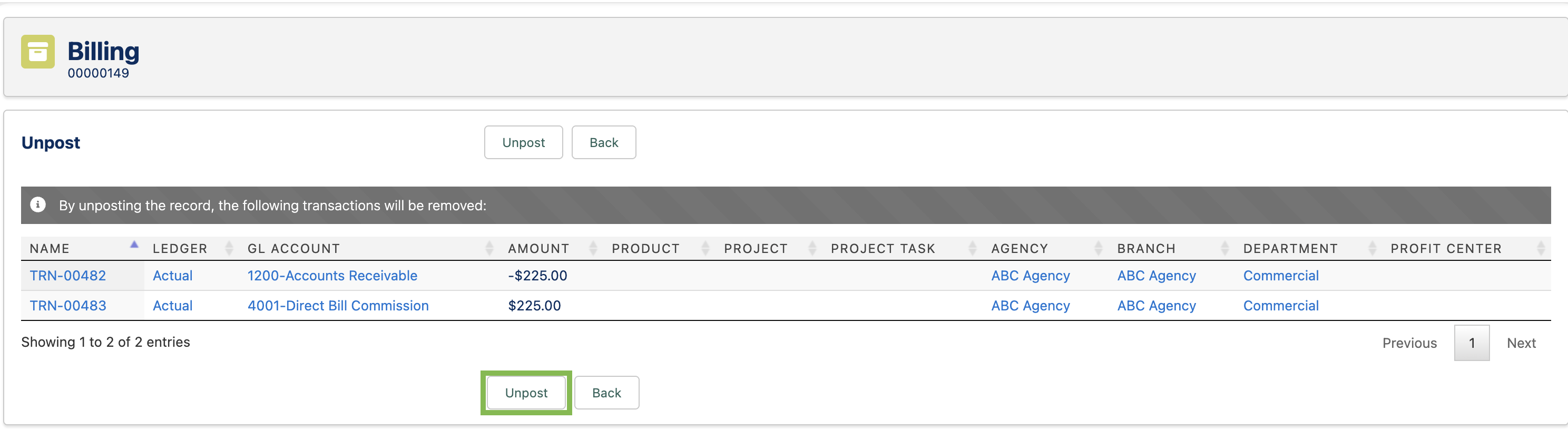Screen dimensions: 1568x429
Task: Click the highlighted bottom Unpost button
Action: 526,393
